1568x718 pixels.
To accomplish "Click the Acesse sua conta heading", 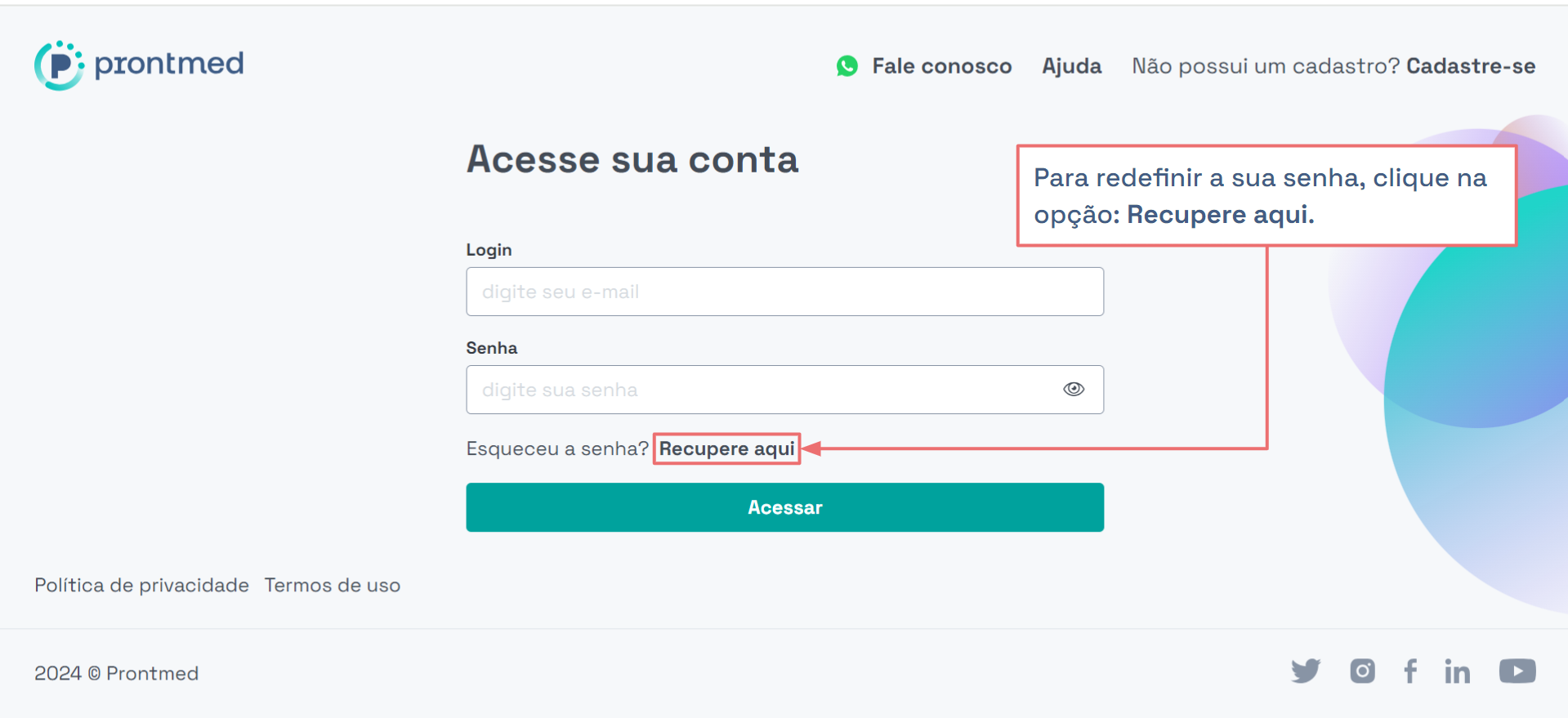I will tap(632, 159).
